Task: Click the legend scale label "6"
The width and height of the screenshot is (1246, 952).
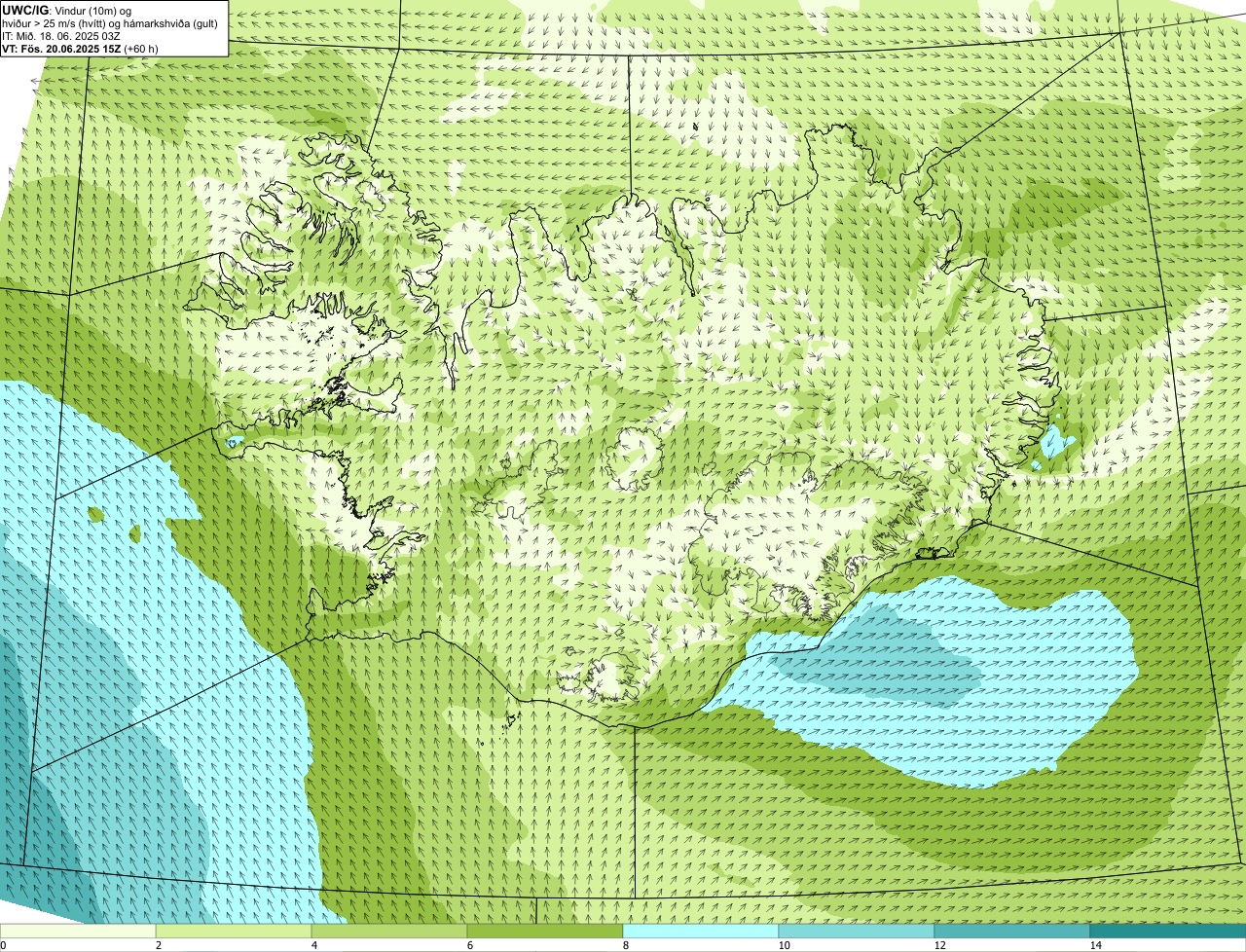Action: pos(469,945)
